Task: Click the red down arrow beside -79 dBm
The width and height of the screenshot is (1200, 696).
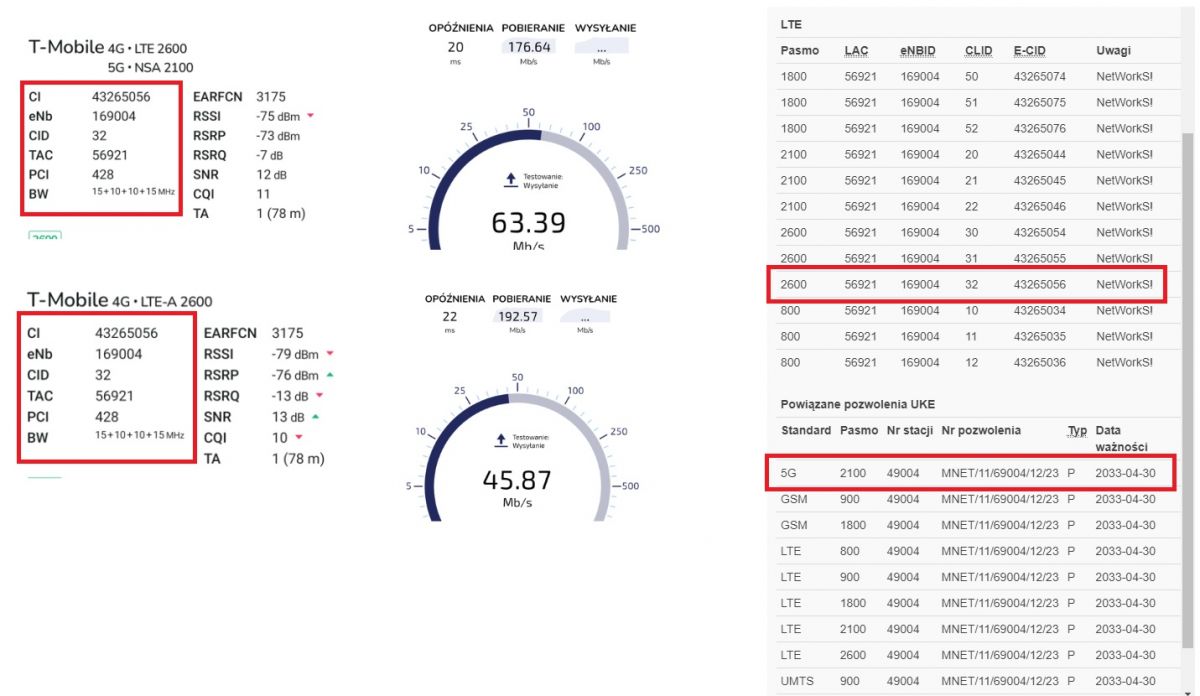Action: (x=330, y=354)
